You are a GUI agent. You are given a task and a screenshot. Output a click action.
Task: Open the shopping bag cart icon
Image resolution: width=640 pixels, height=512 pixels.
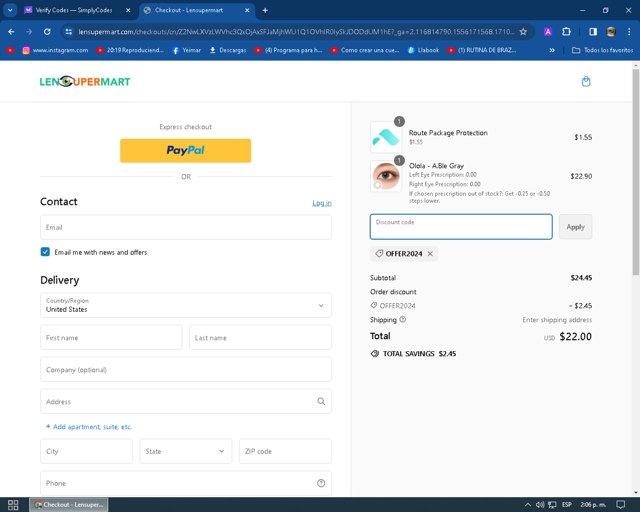[x=586, y=81]
